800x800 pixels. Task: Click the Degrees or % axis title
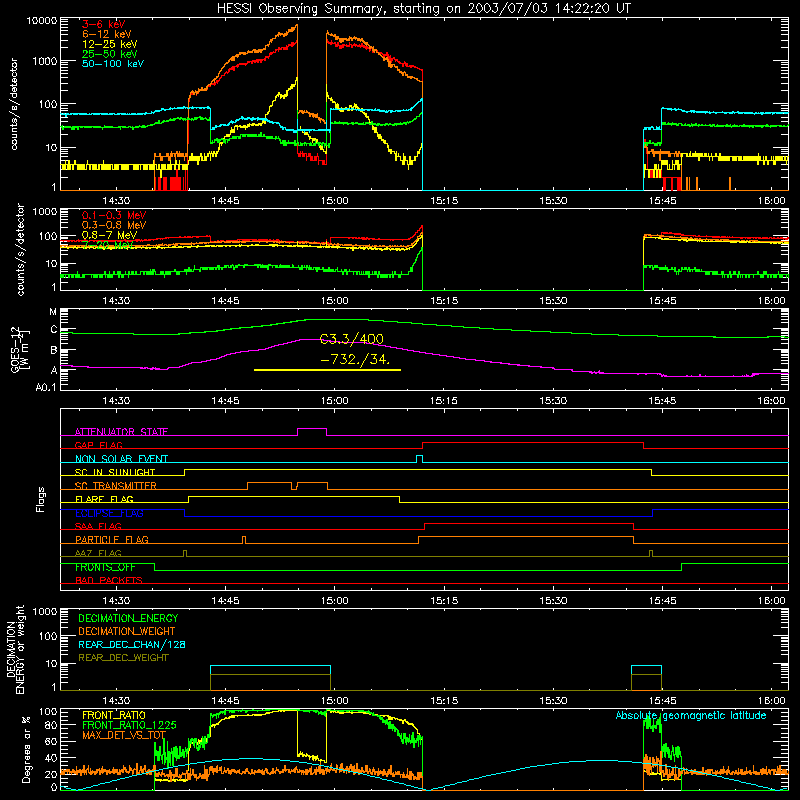coord(26,750)
